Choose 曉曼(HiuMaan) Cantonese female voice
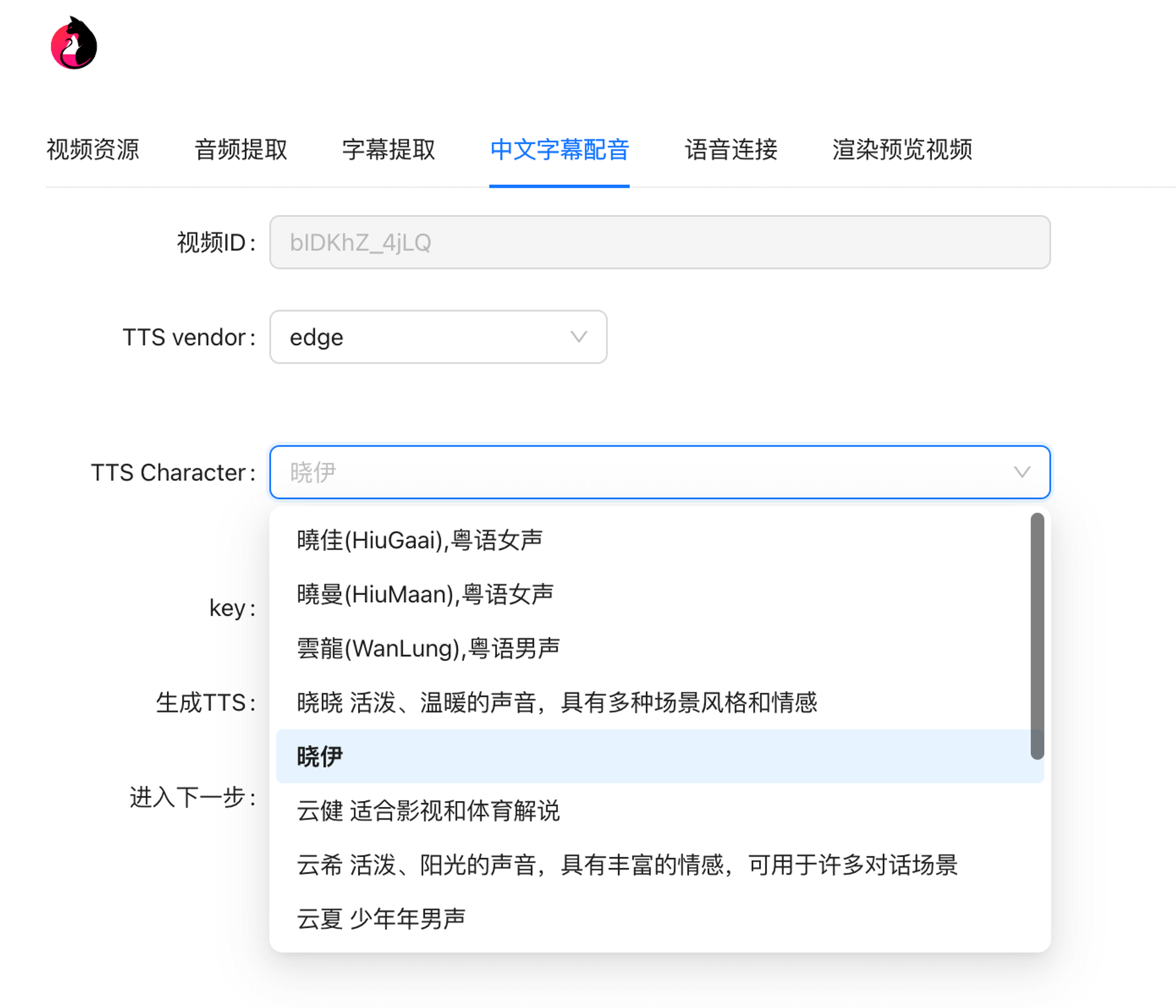1176x1008 pixels. tap(653, 594)
